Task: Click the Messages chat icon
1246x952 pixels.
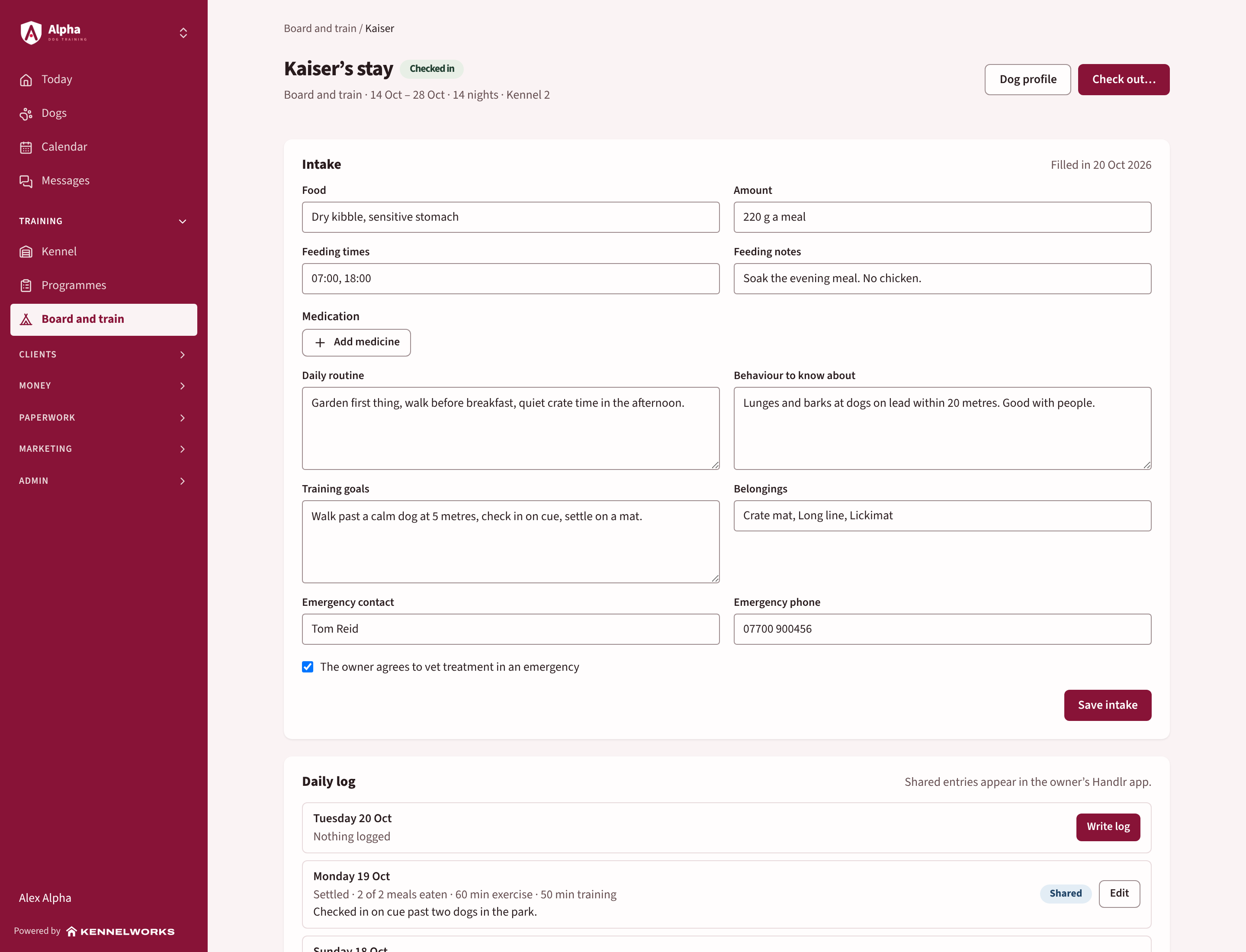Action: point(26,181)
